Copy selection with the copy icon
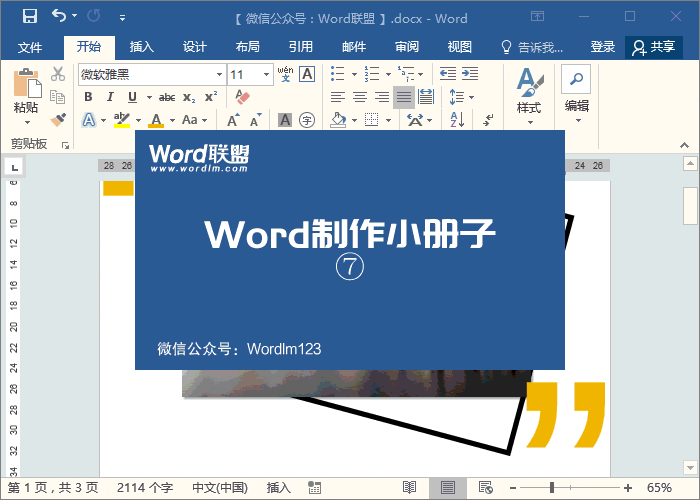The width and height of the screenshot is (700, 500). (x=58, y=96)
